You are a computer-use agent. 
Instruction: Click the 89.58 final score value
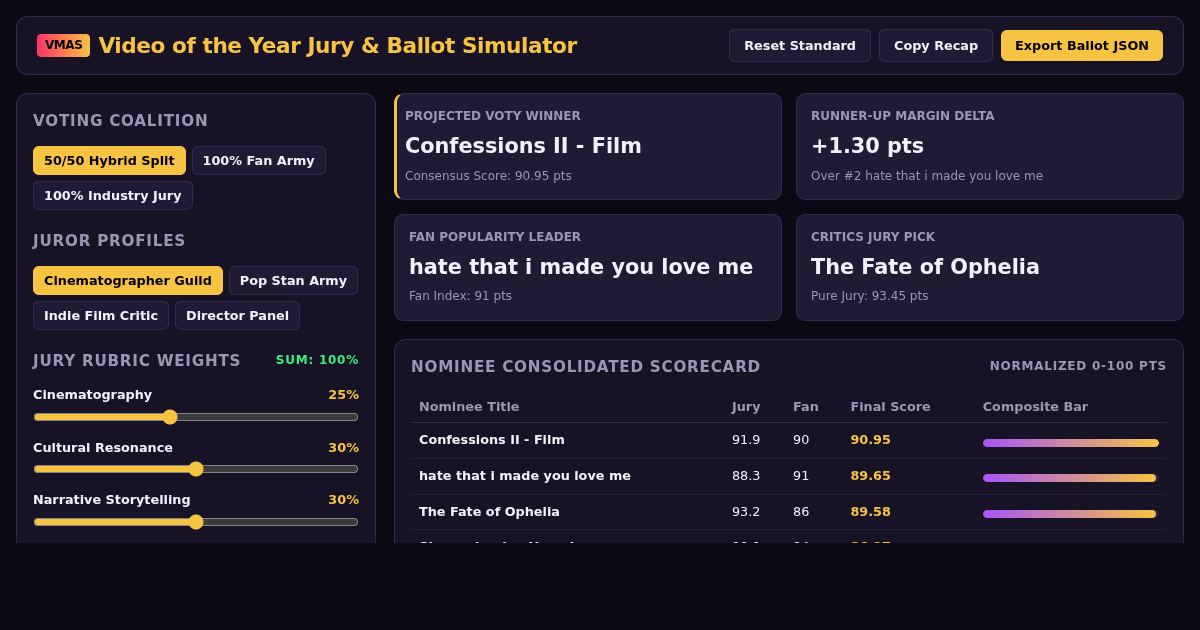point(870,512)
